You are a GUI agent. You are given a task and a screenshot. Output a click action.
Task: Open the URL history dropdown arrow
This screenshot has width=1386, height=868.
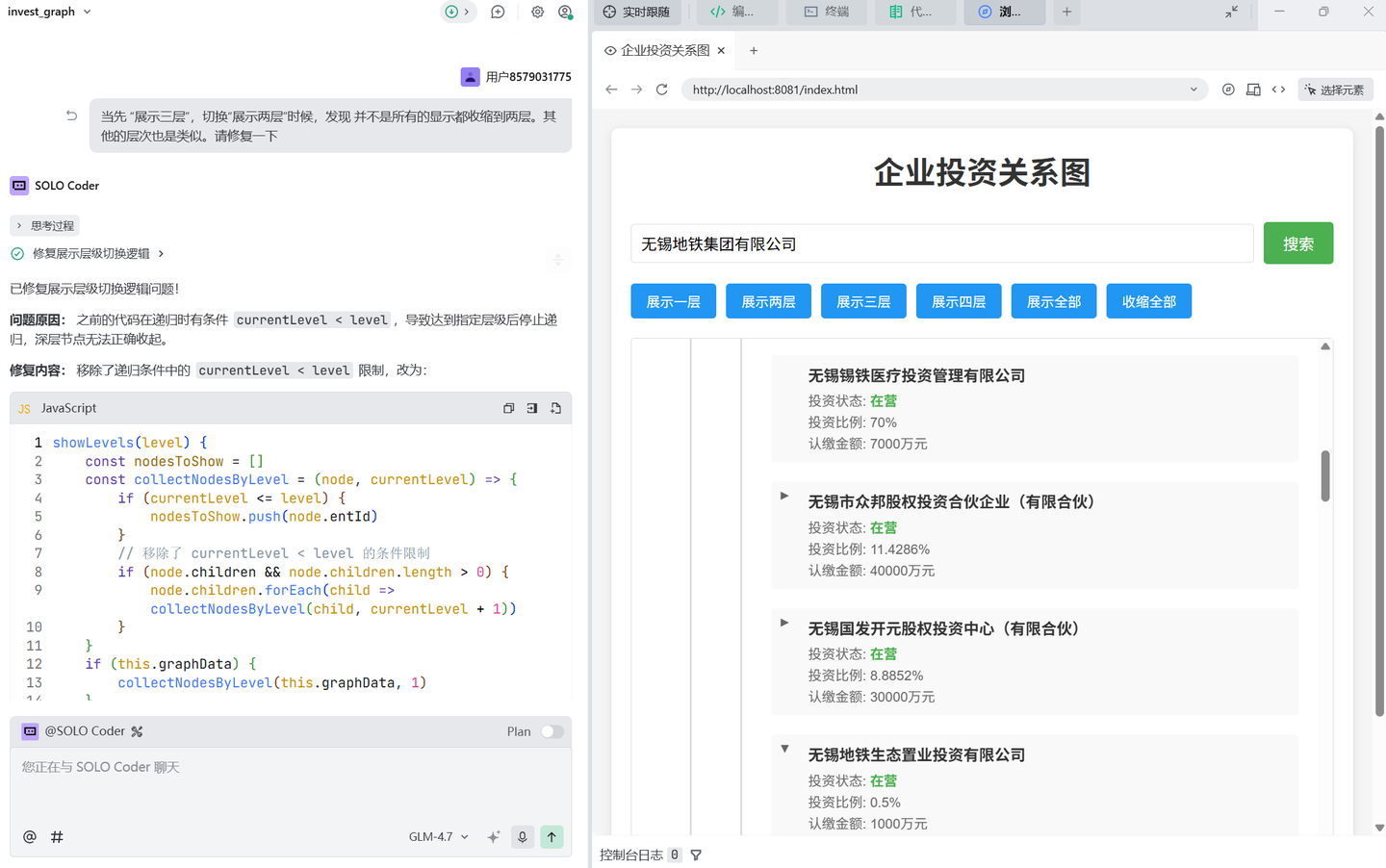coord(1193,89)
